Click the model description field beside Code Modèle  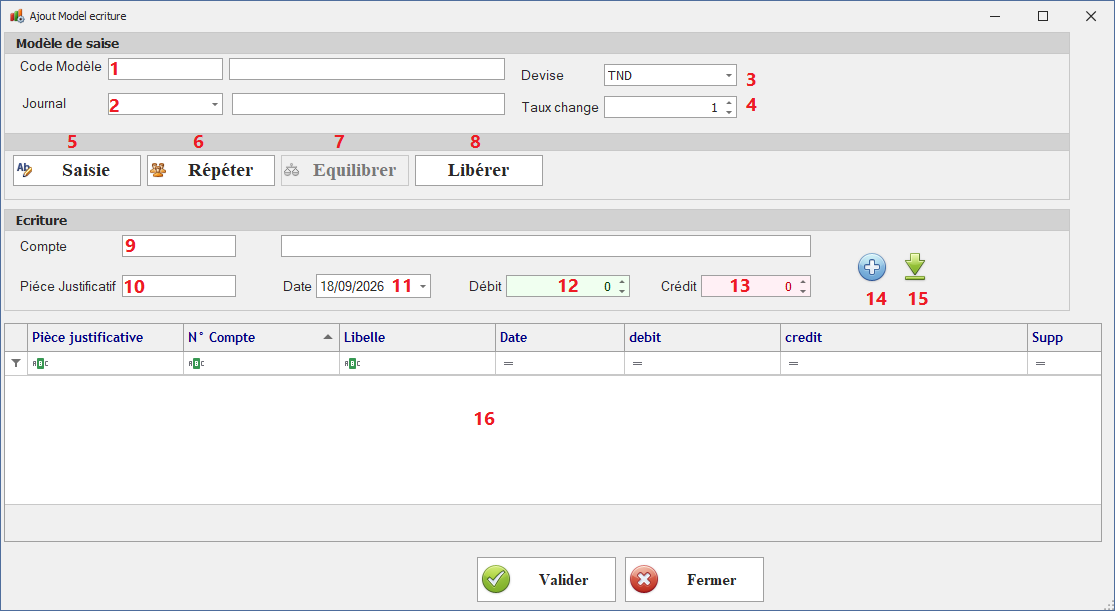coord(367,69)
